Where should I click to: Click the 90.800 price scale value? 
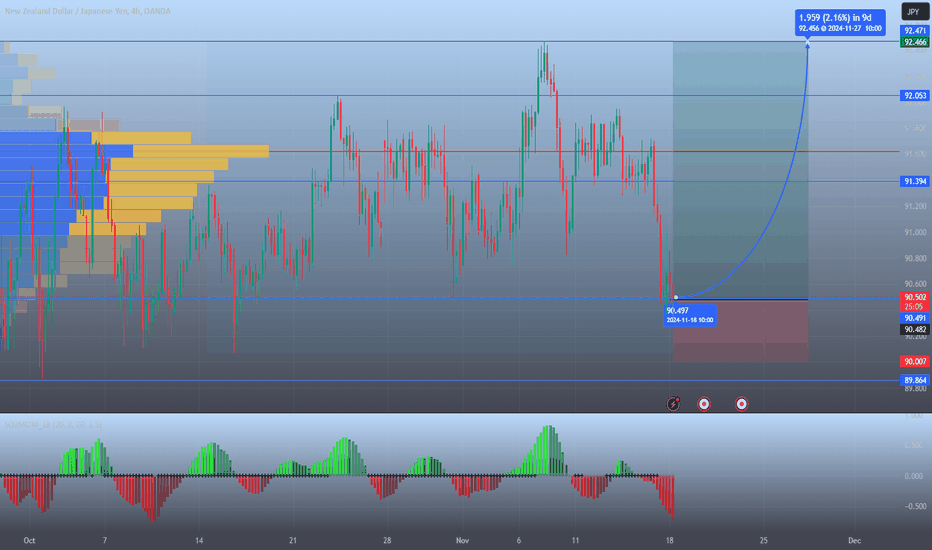point(915,259)
